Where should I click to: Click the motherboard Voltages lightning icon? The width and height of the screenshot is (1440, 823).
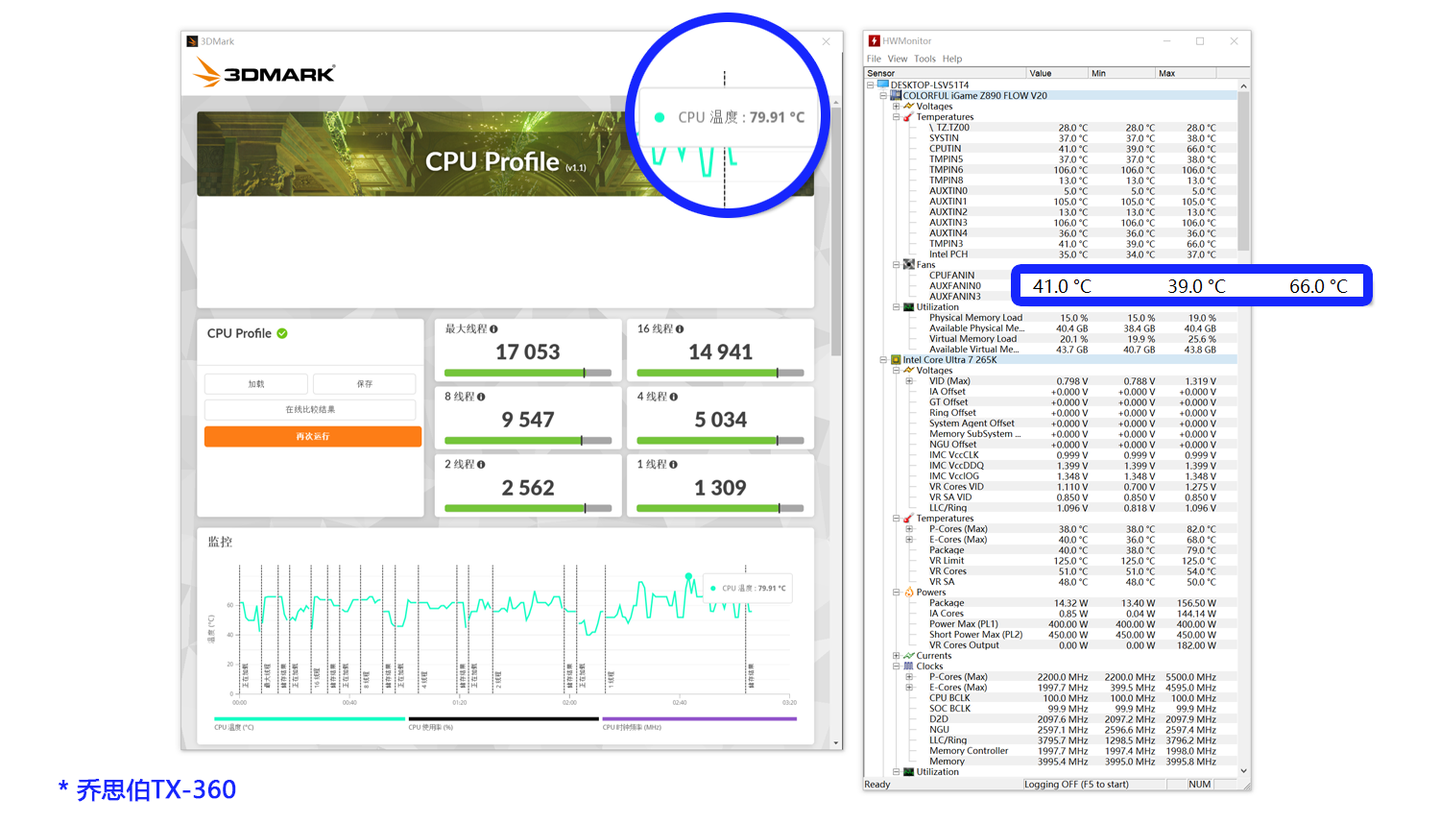908,106
